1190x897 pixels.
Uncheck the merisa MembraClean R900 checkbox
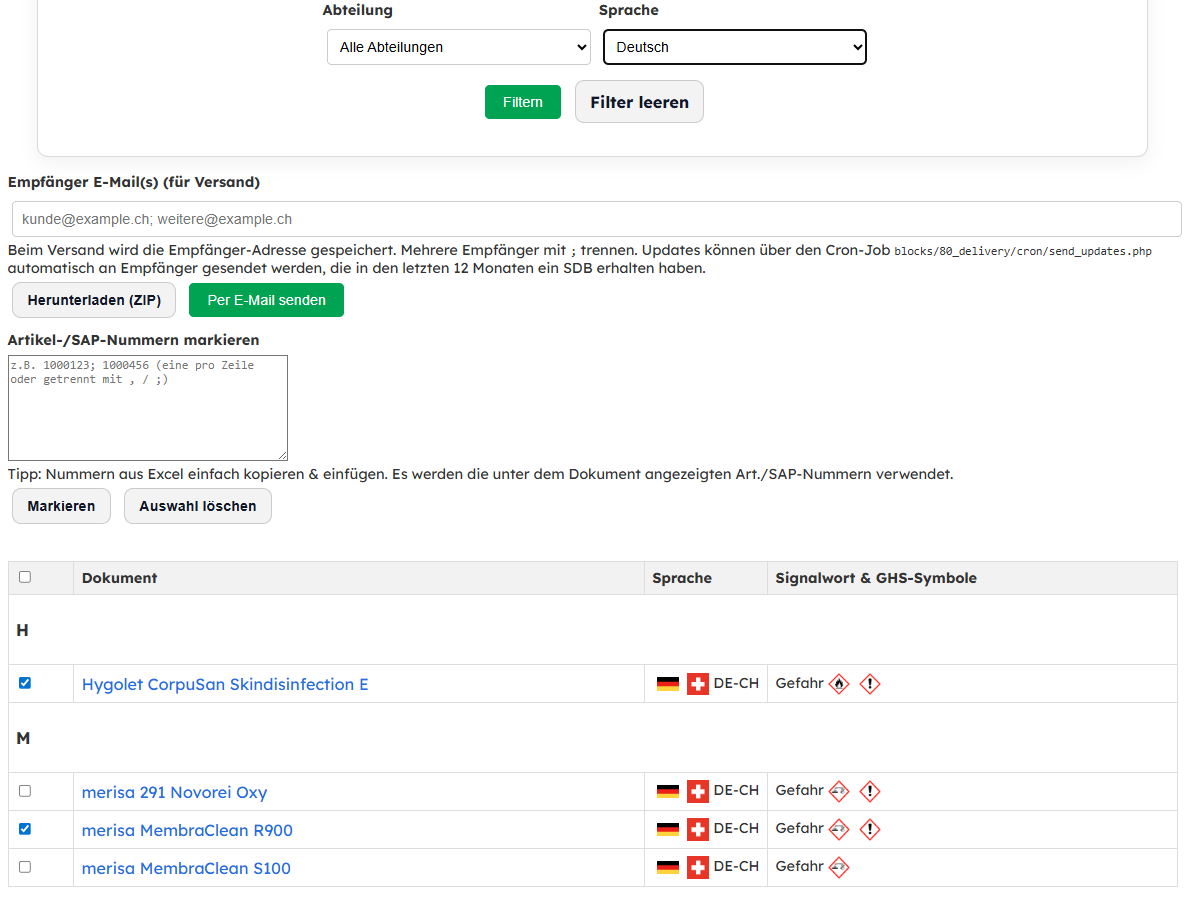[x=25, y=829]
